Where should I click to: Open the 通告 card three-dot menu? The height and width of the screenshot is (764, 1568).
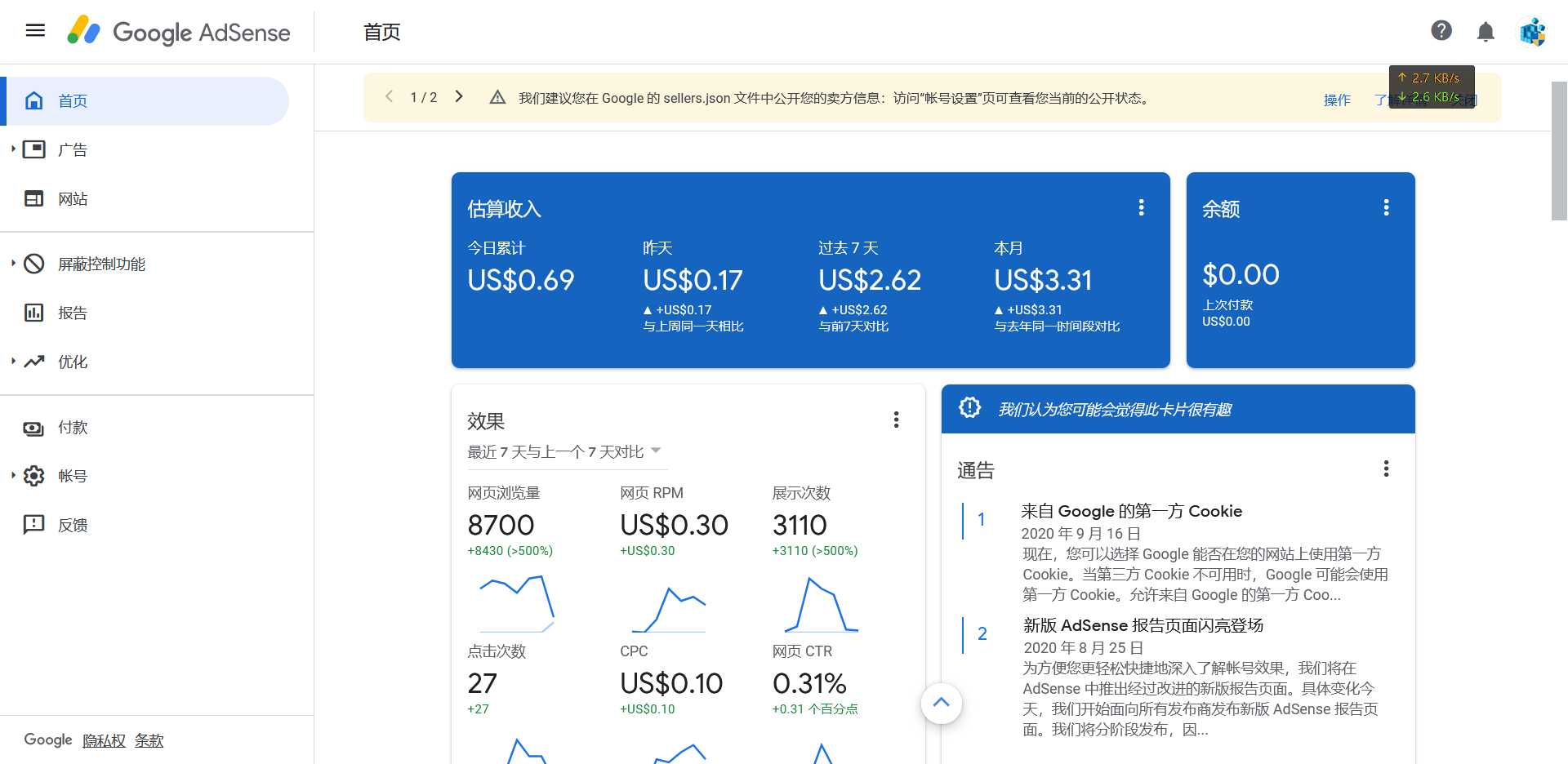pos(1386,469)
